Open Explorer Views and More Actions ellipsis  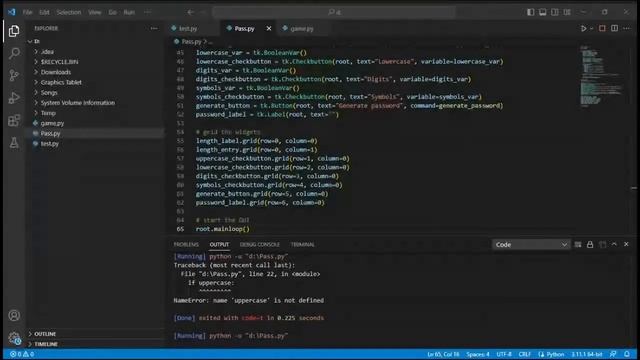(x=153, y=28)
